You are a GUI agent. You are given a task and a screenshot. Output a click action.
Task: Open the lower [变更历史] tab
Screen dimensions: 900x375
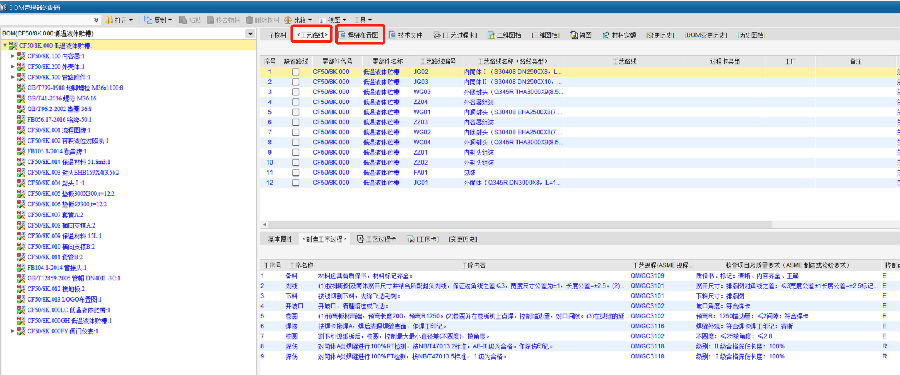[462, 239]
